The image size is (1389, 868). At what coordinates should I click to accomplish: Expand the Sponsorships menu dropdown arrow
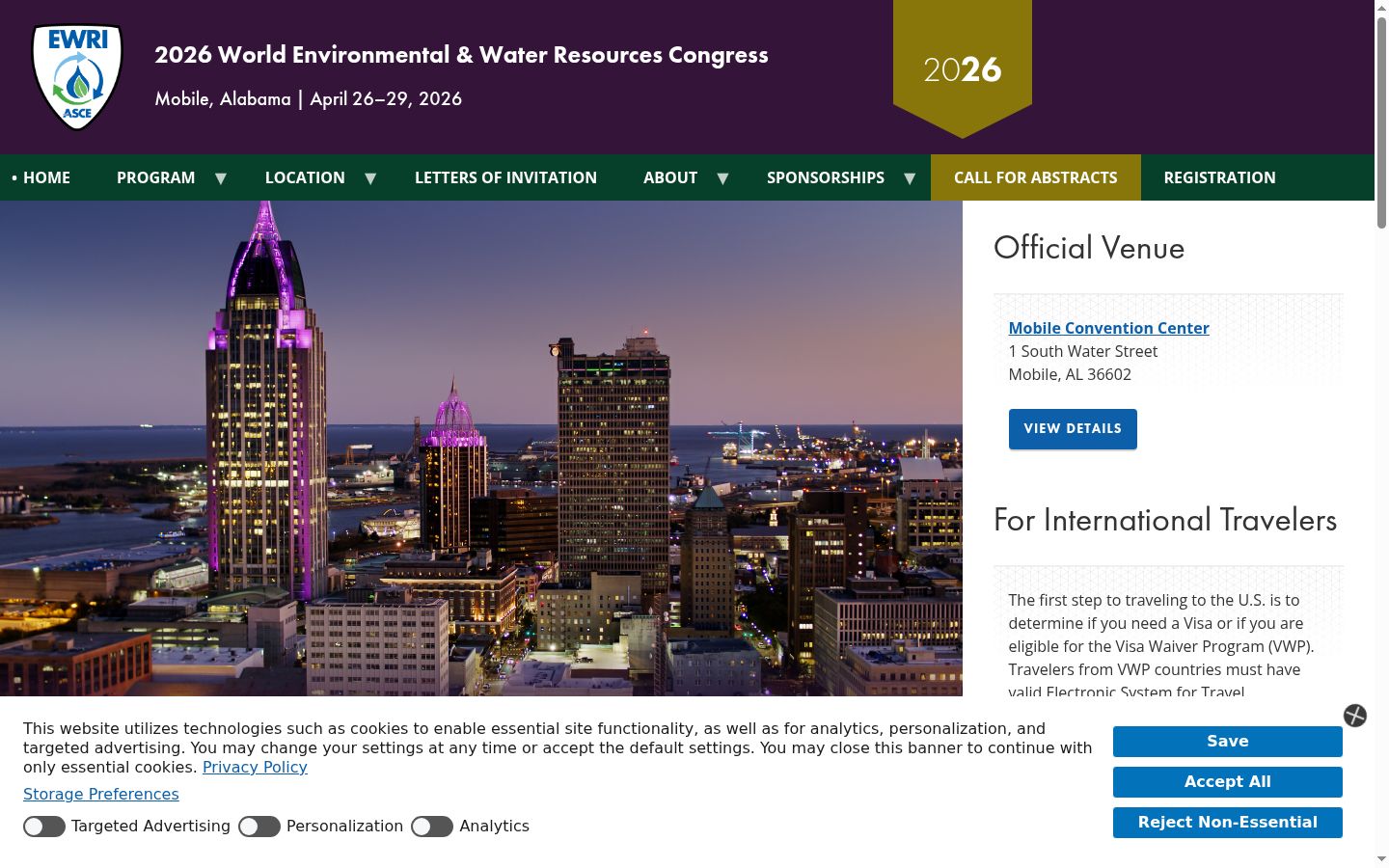pos(910,177)
